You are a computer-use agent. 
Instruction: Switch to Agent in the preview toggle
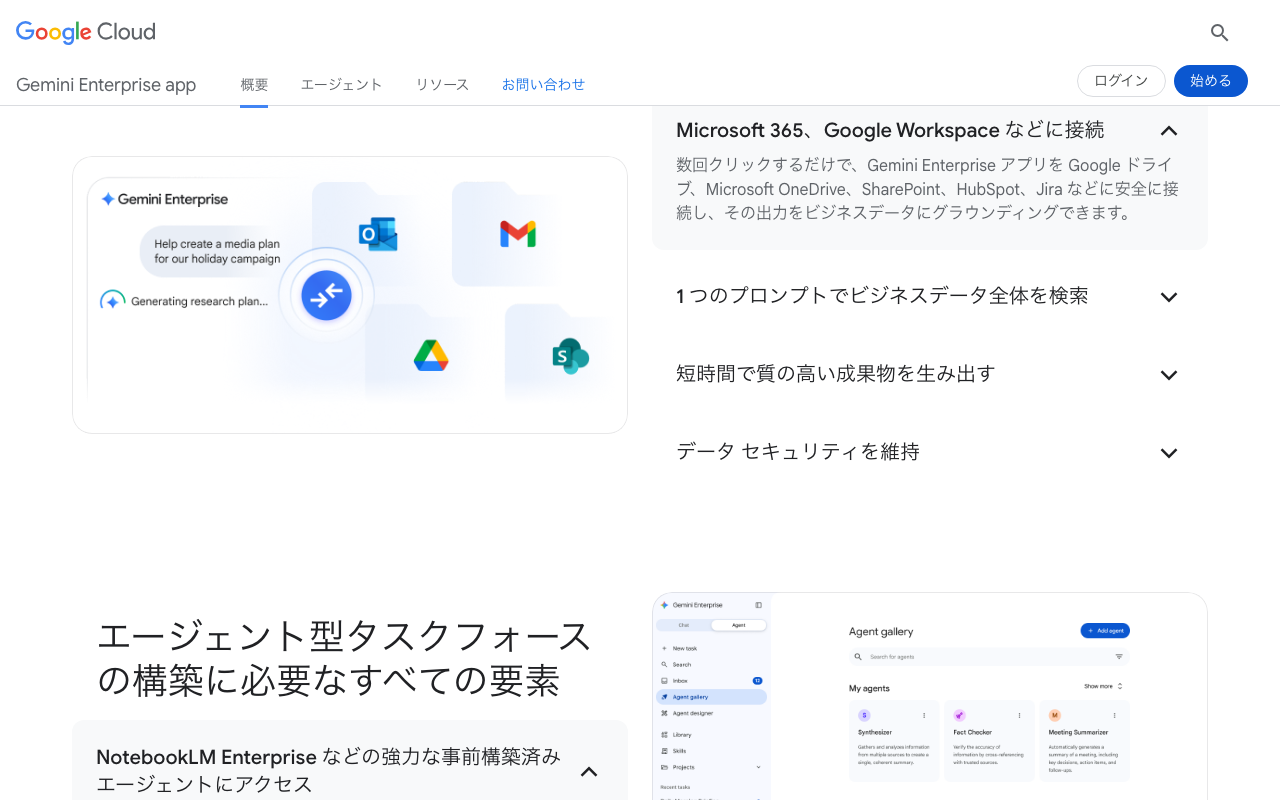pos(739,625)
